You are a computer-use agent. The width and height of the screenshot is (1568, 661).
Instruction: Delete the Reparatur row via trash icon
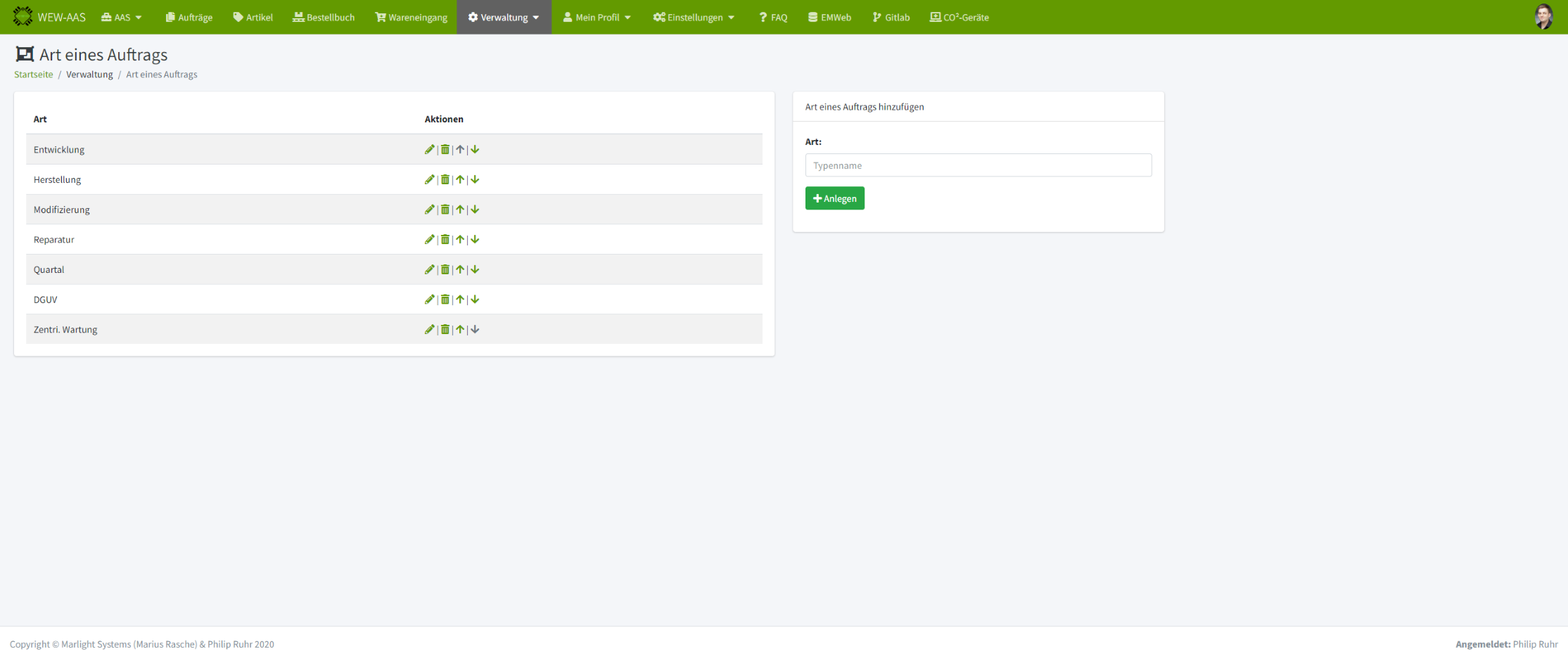coord(445,240)
